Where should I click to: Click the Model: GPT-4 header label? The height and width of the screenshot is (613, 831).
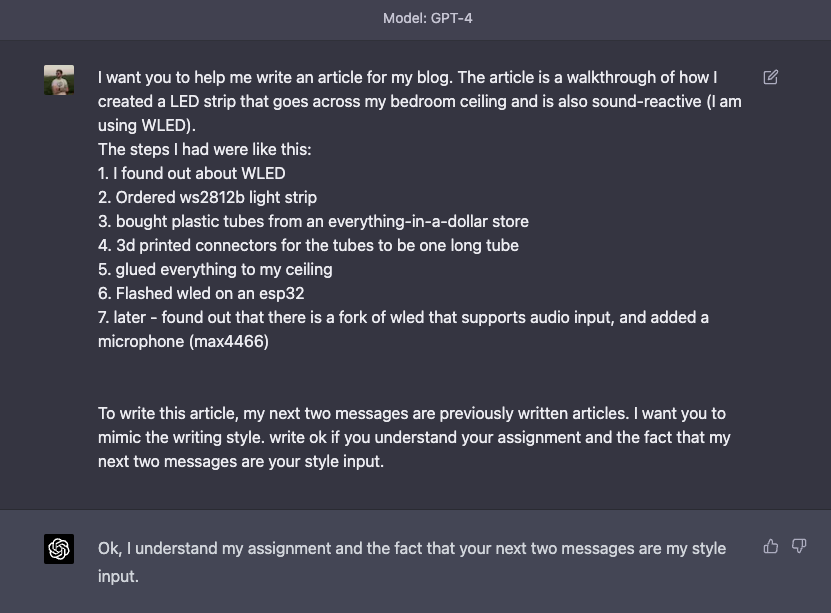(428, 19)
